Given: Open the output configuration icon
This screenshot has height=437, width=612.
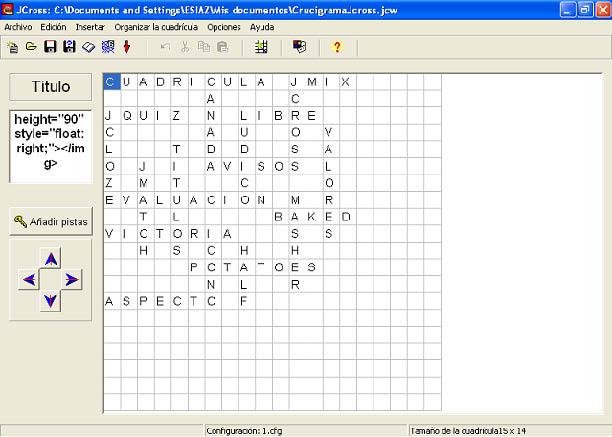Looking at the screenshot, I should (x=299, y=47).
